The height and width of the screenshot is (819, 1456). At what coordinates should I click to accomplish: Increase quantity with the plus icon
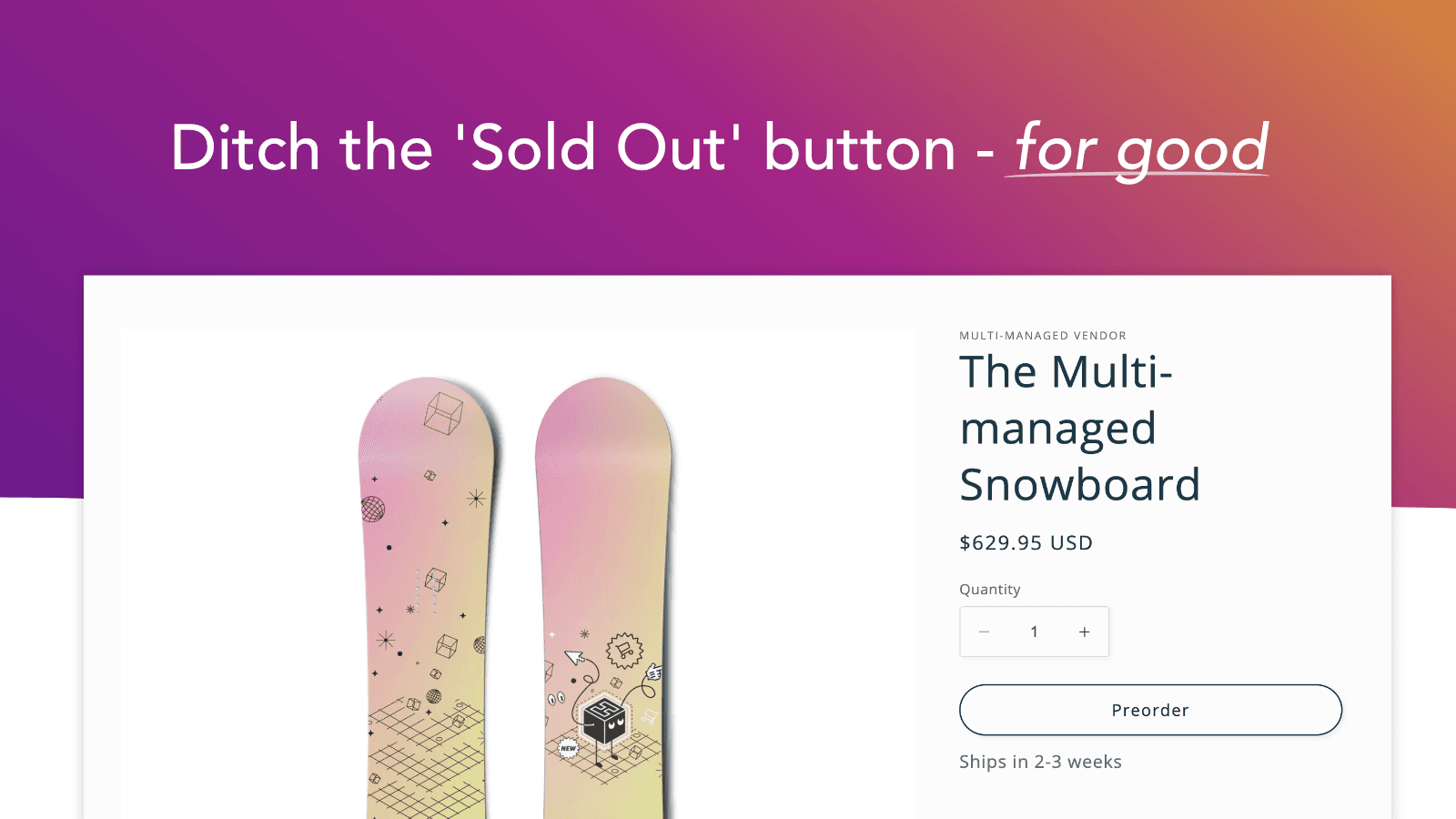point(1084,632)
